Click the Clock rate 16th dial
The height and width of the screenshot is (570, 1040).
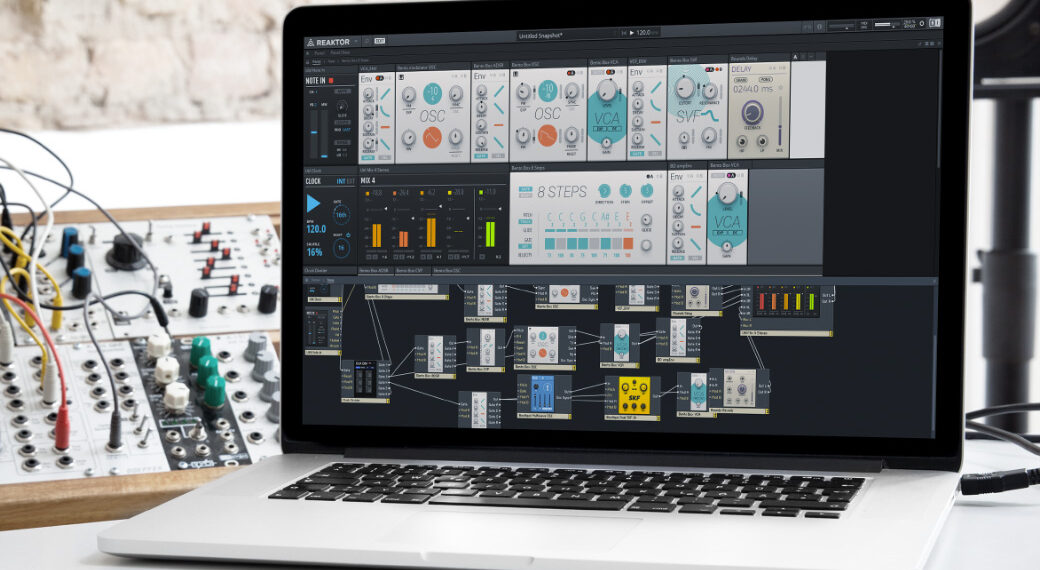tap(341, 214)
